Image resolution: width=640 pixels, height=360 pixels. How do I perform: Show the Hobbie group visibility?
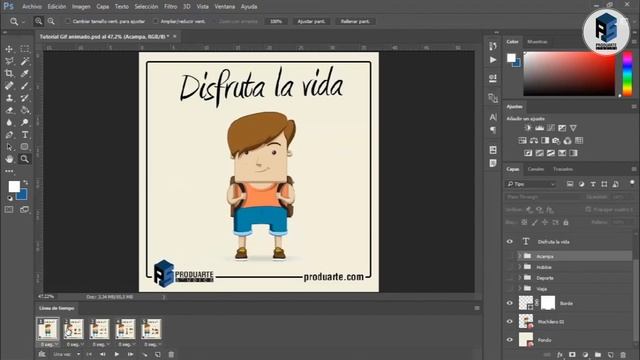click(x=510, y=267)
